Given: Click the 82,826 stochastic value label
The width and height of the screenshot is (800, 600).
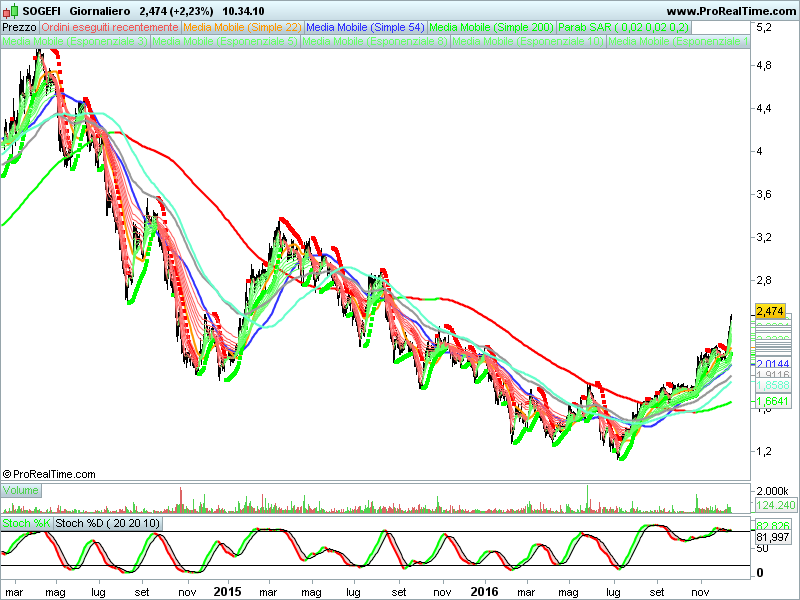Looking at the screenshot, I should tap(773, 526).
